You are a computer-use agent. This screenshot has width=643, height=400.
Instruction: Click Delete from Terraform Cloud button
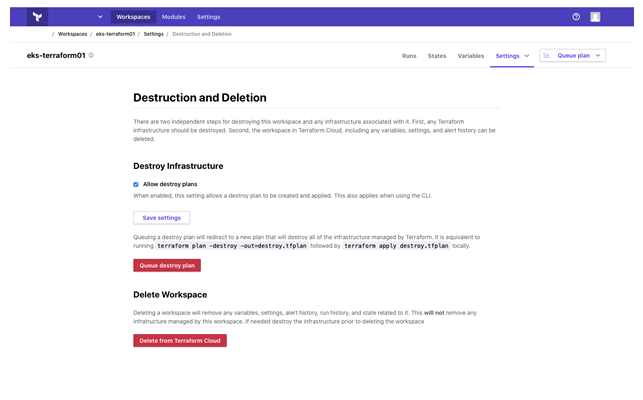coord(180,340)
